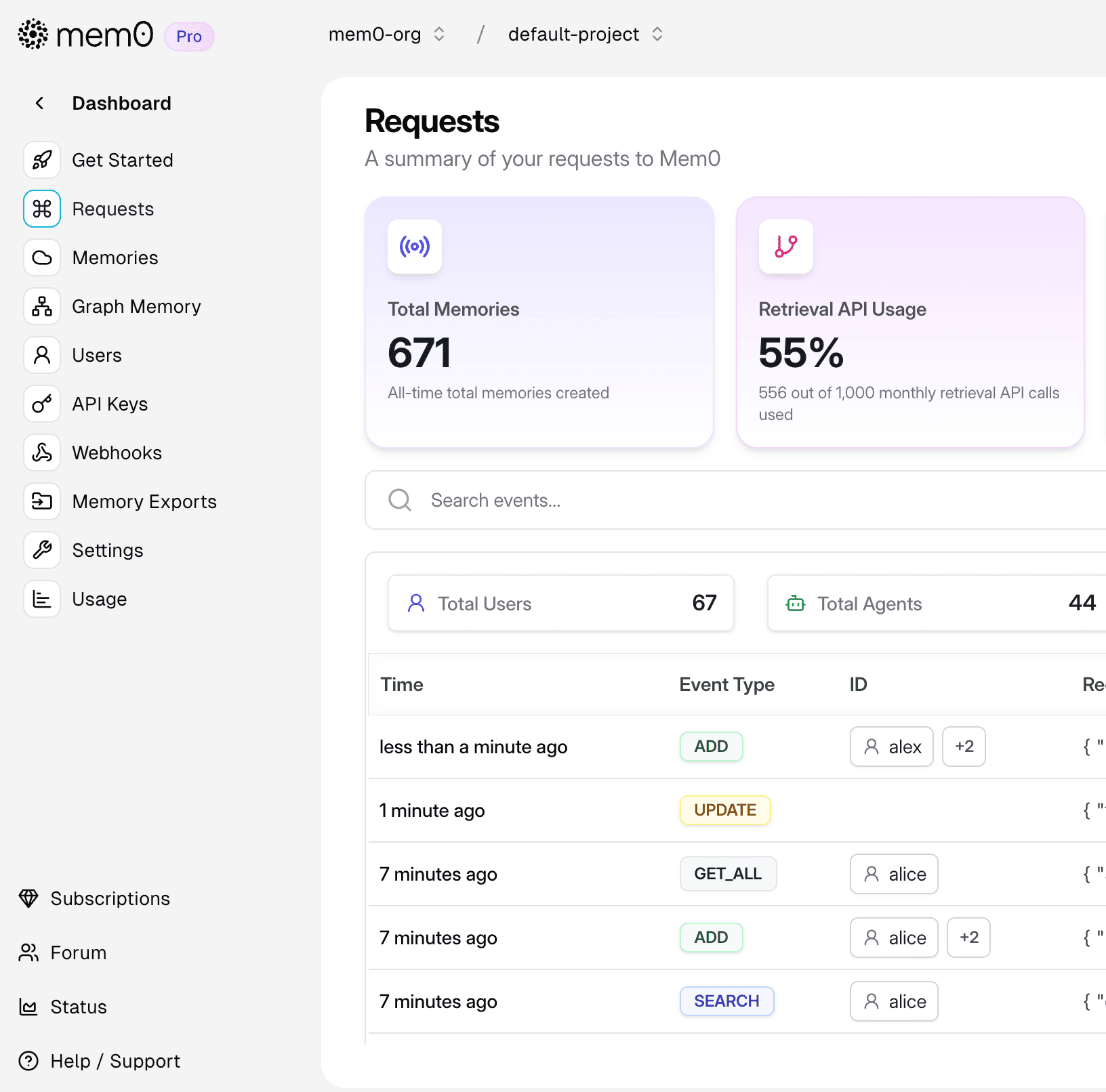Click the Status chart icon
Image resolution: width=1106 pixels, height=1092 pixels.
coord(28,1007)
